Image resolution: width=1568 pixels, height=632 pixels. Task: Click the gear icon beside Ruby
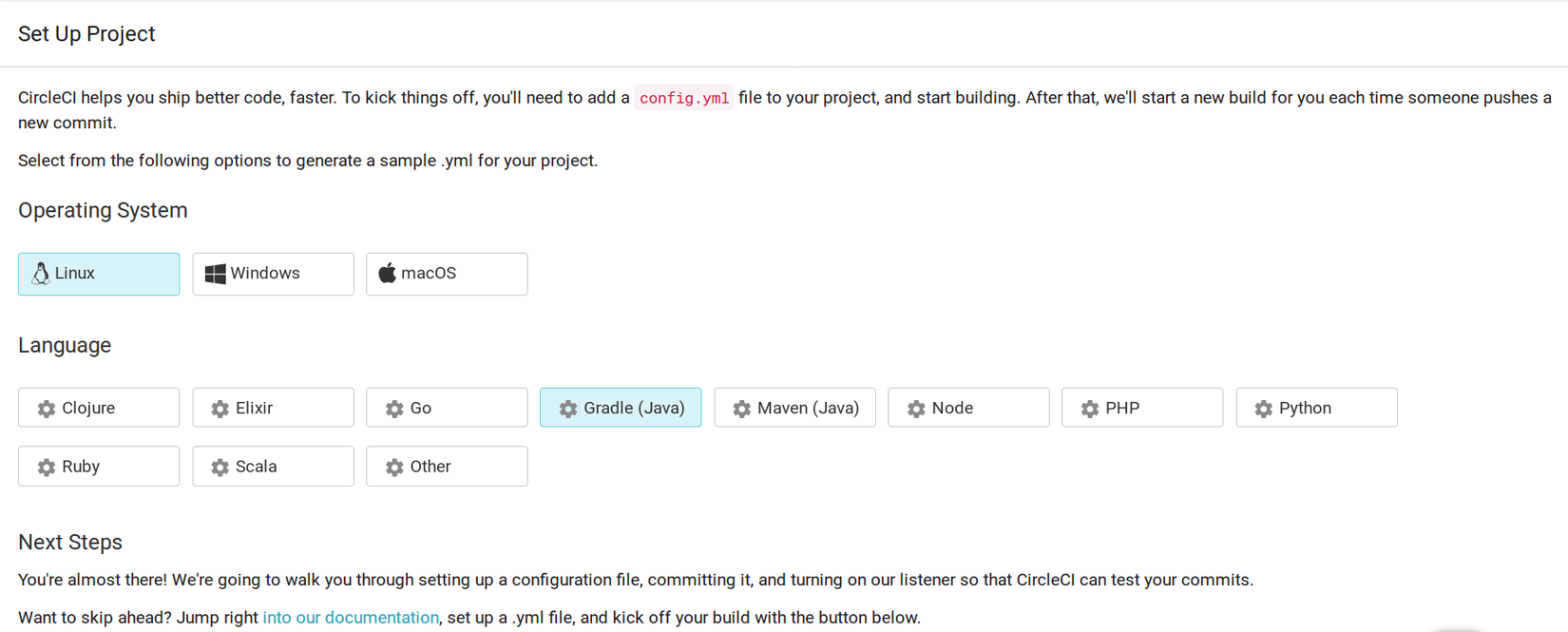coord(46,468)
